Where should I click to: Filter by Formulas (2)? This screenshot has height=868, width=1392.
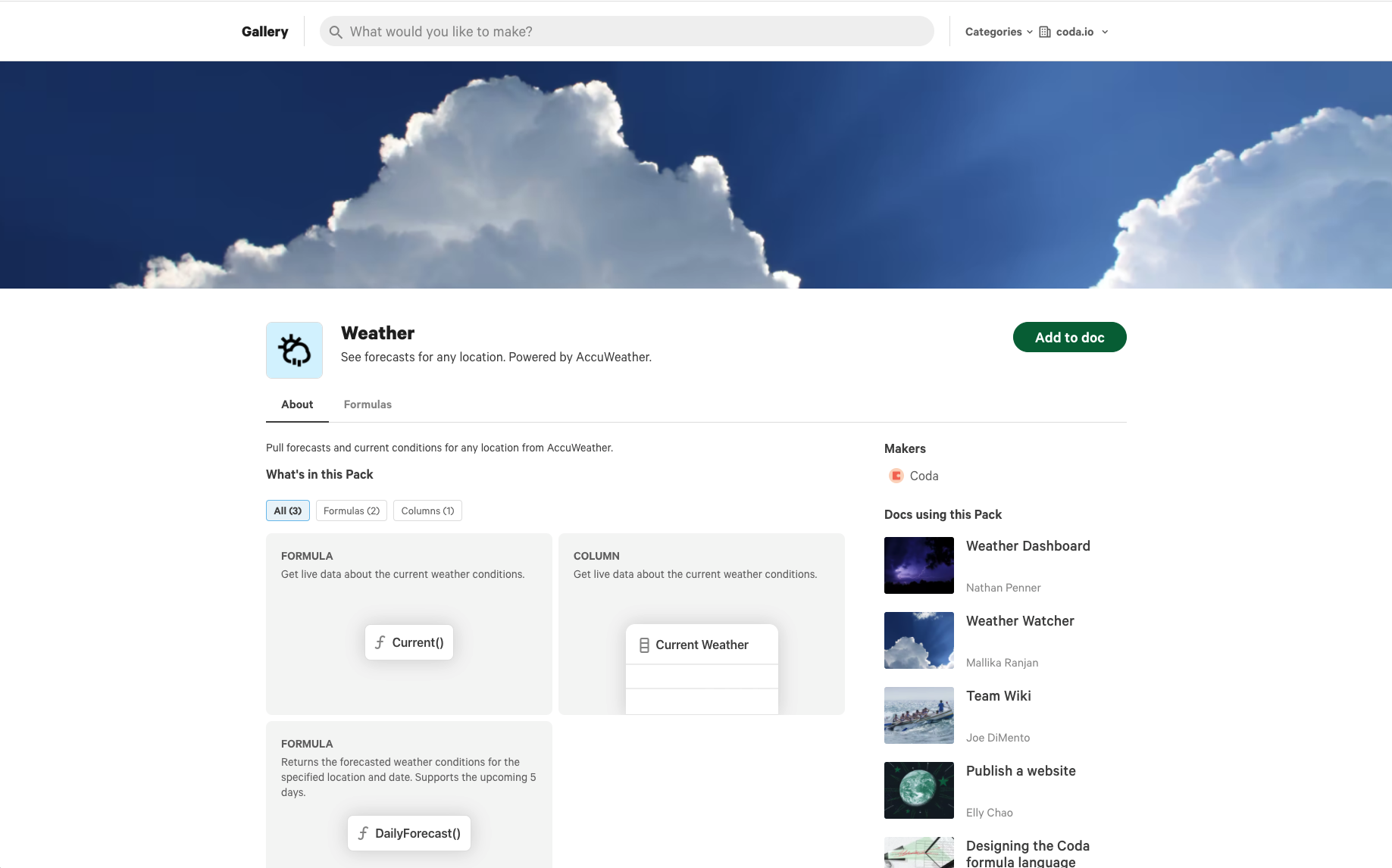pyautogui.click(x=352, y=510)
